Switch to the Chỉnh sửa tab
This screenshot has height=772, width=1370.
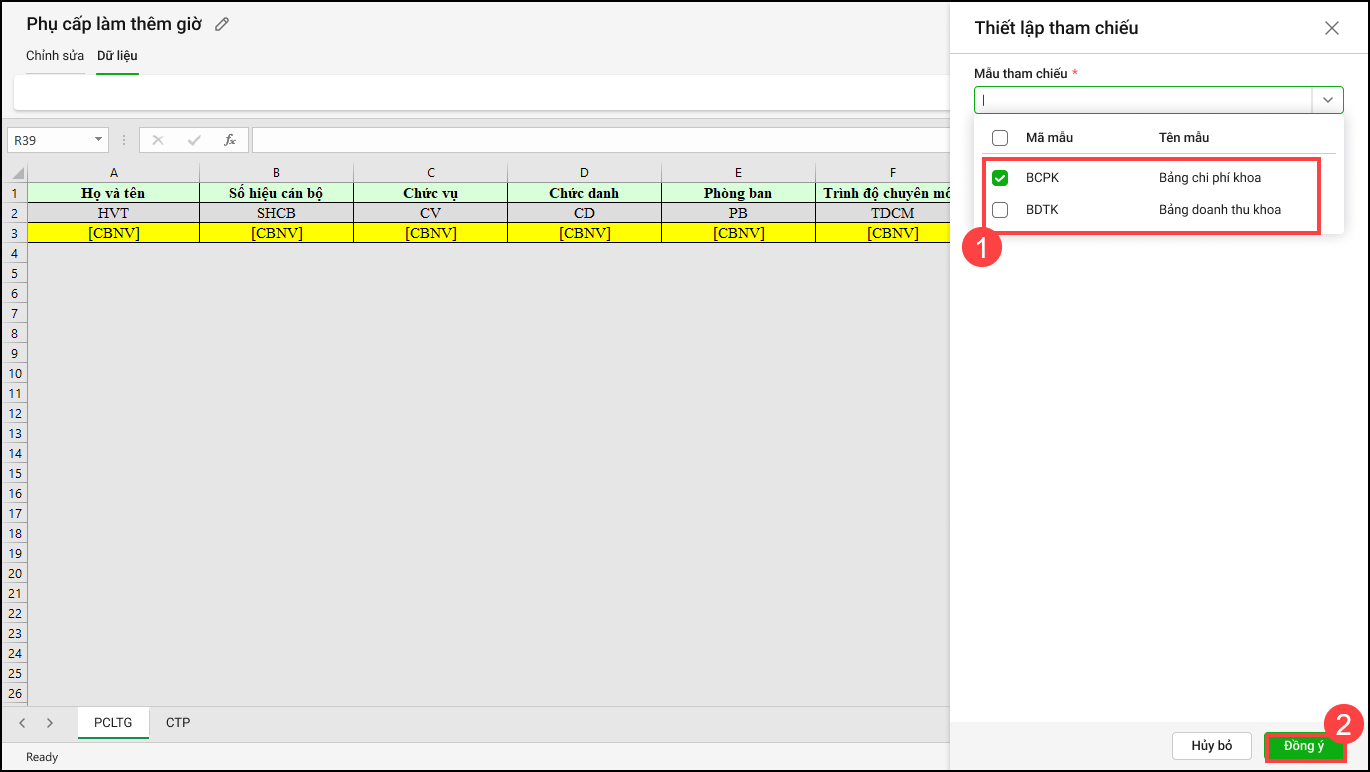click(x=55, y=56)
